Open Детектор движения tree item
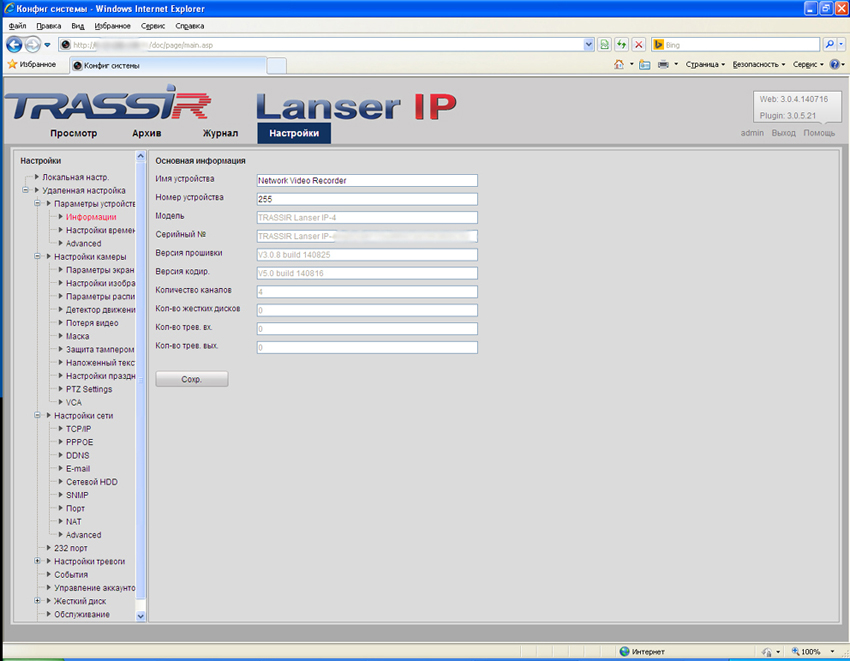This screenshot has width=850, height=661. 100,310
